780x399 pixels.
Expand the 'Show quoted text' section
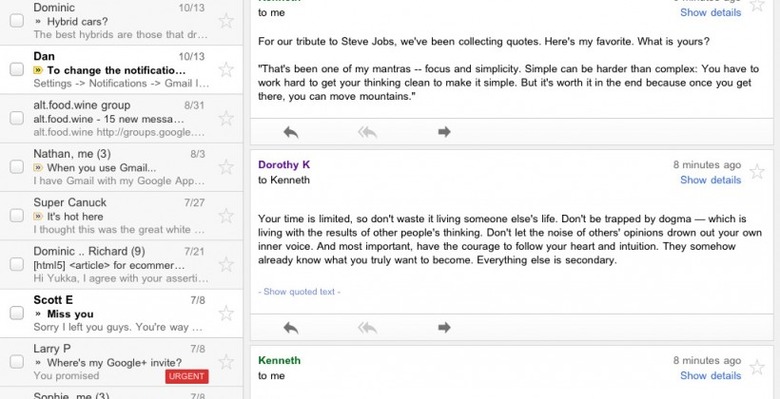299,292
